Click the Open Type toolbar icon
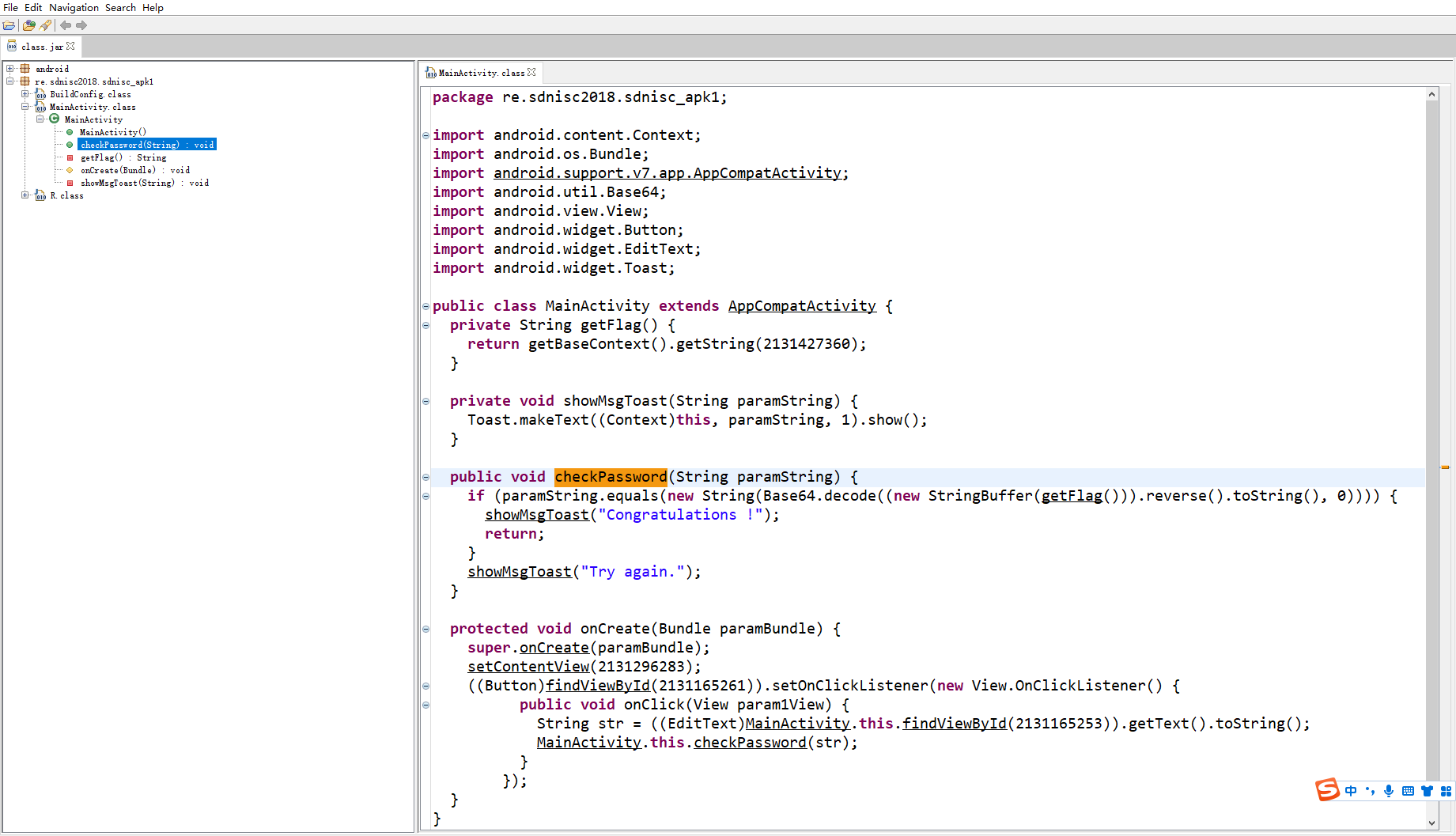The width and height of the screenshot is (1456, 836). (x=28, y=25)
